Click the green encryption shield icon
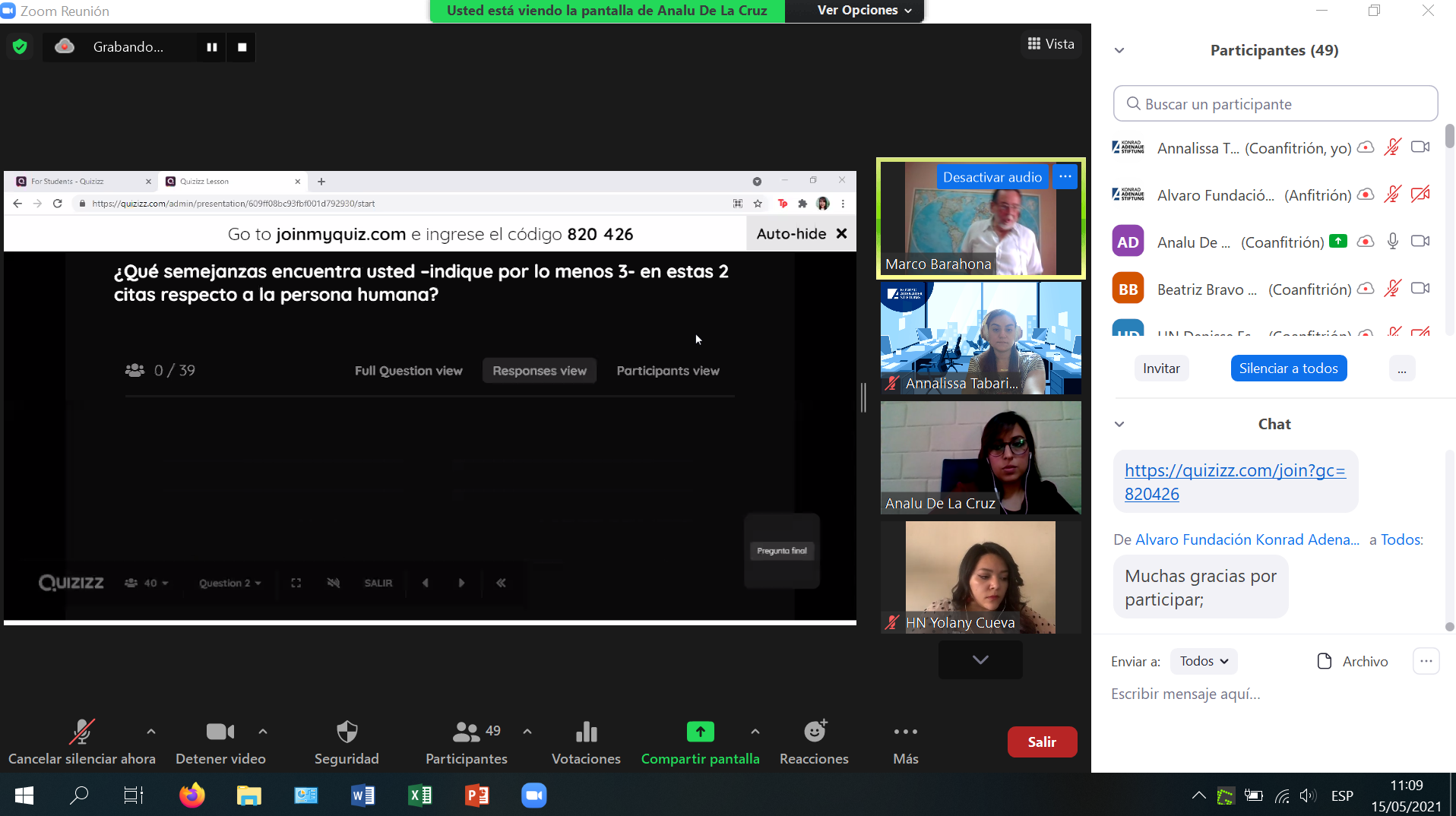The width and height of the screenshot is (1456, 816). pos(21,47)
